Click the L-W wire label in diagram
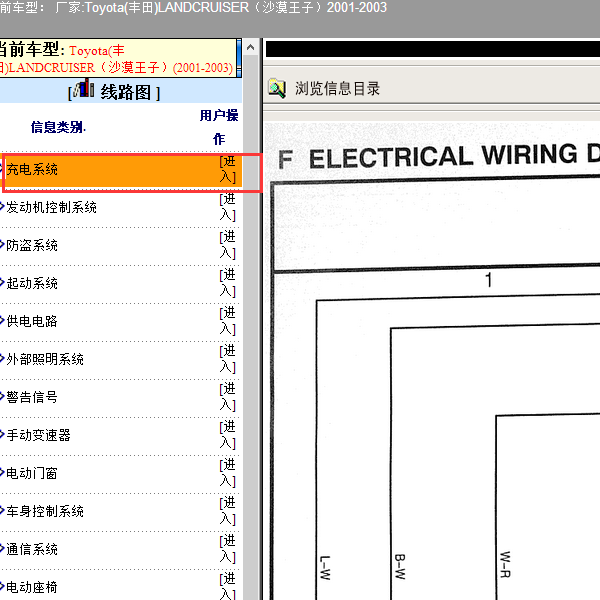The height and width of the screenshot is (600, 600). pyautogui.click(x=324, y=568)
